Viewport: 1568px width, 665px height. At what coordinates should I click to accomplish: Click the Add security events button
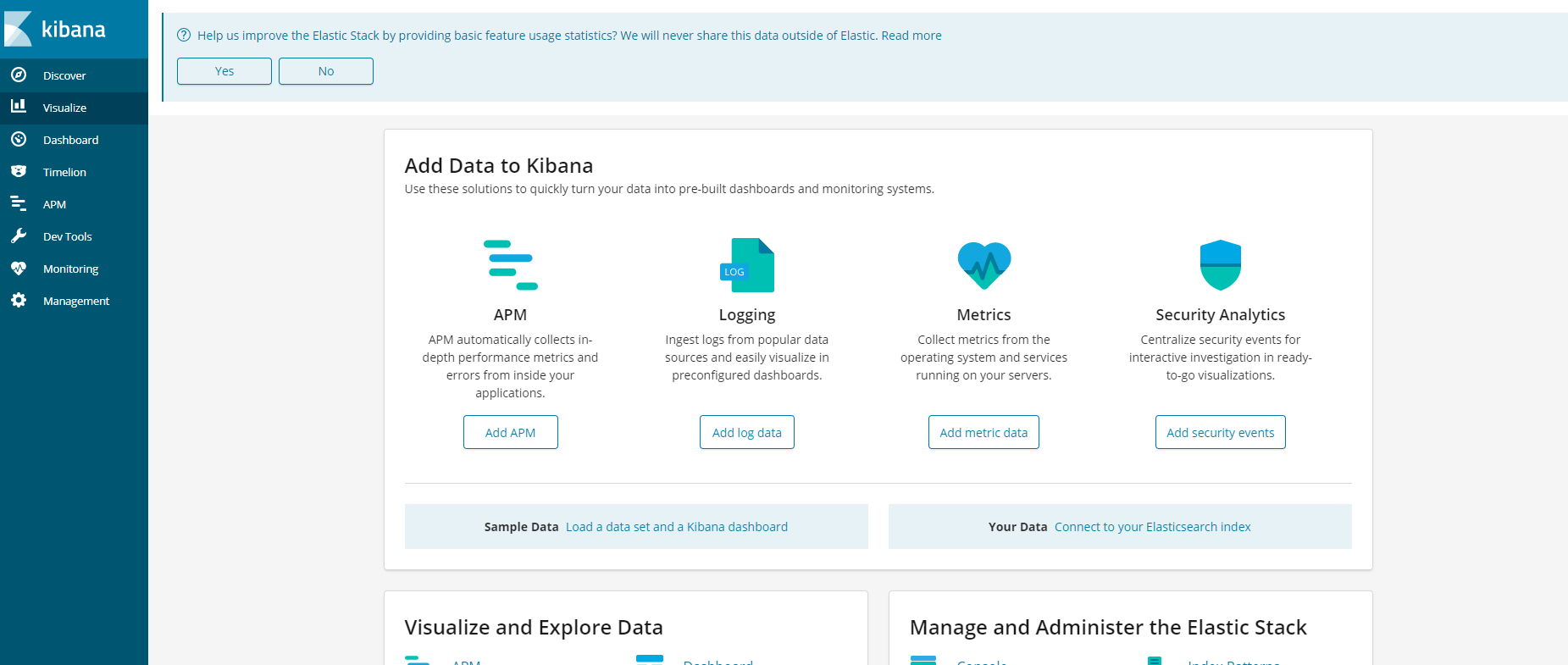coord(1221,432)
